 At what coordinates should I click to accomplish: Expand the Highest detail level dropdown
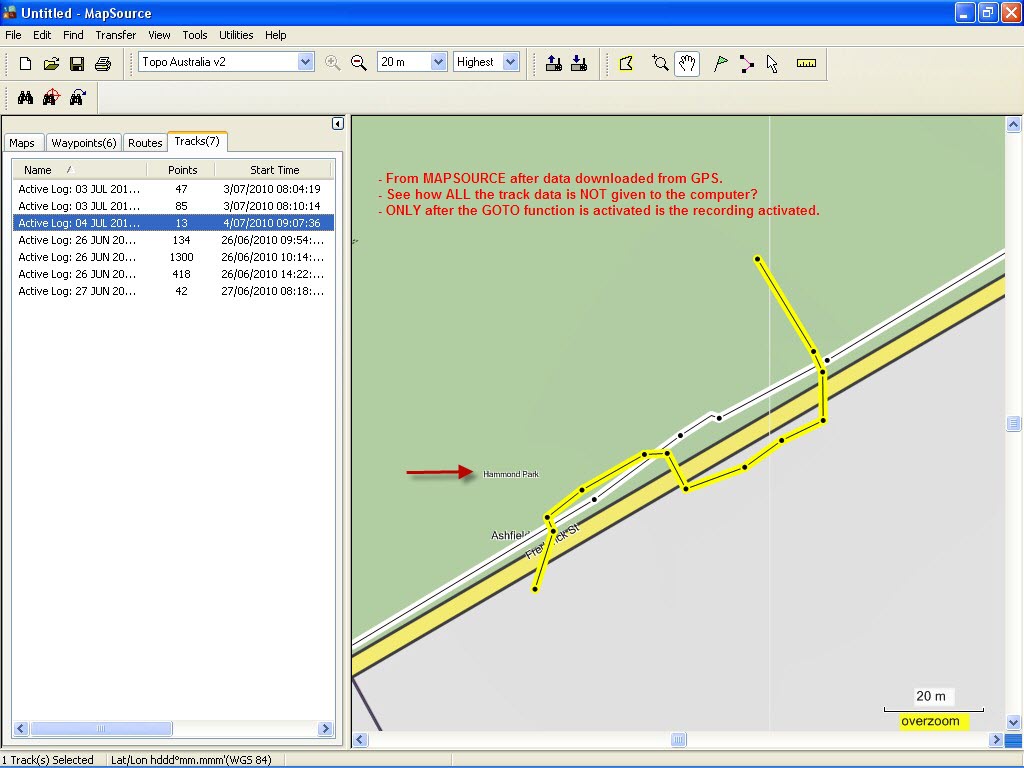pos(511,62)
